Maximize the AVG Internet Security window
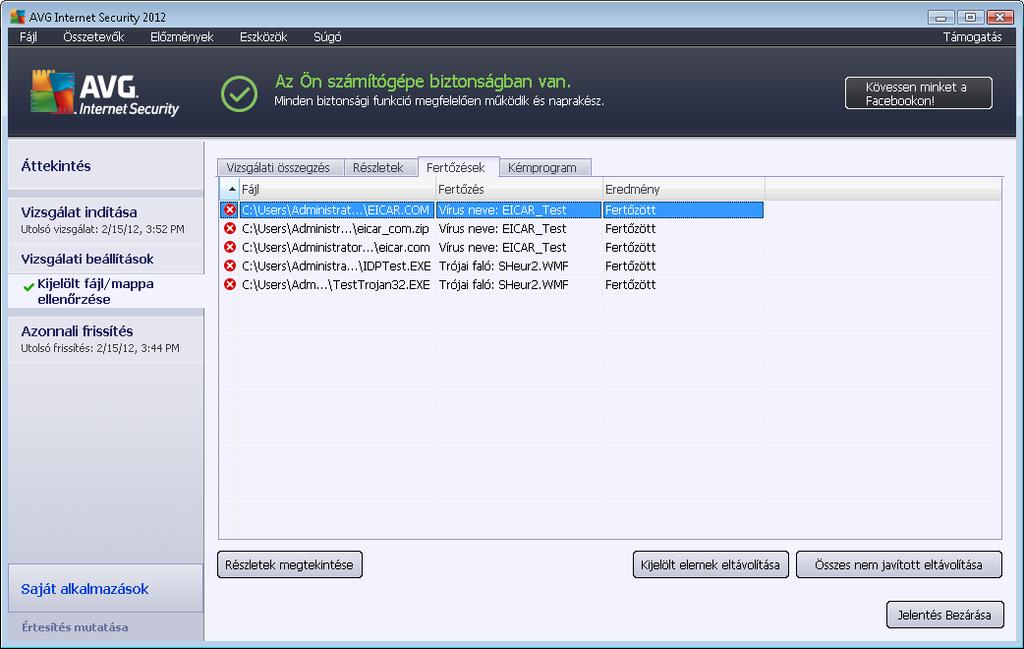 click(970, 17)
